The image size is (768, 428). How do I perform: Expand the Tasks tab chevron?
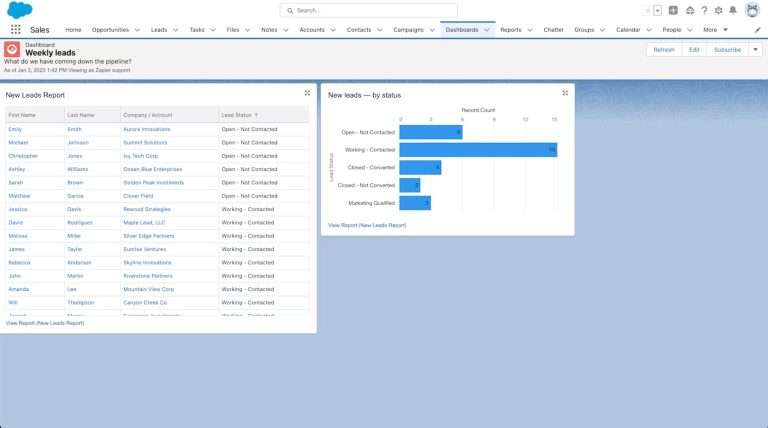[213, 30]
